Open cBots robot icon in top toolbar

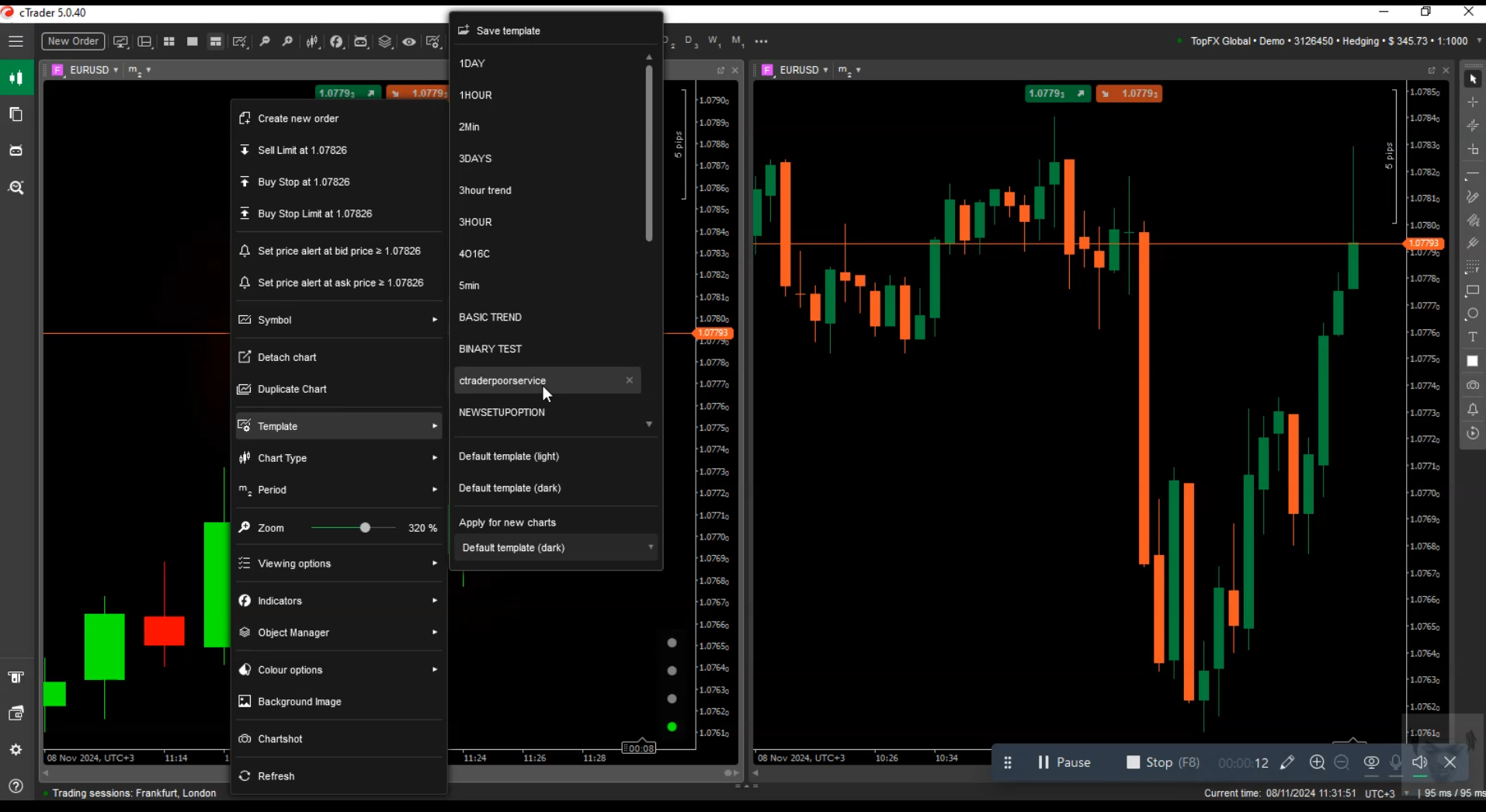(x=361, y=41)
